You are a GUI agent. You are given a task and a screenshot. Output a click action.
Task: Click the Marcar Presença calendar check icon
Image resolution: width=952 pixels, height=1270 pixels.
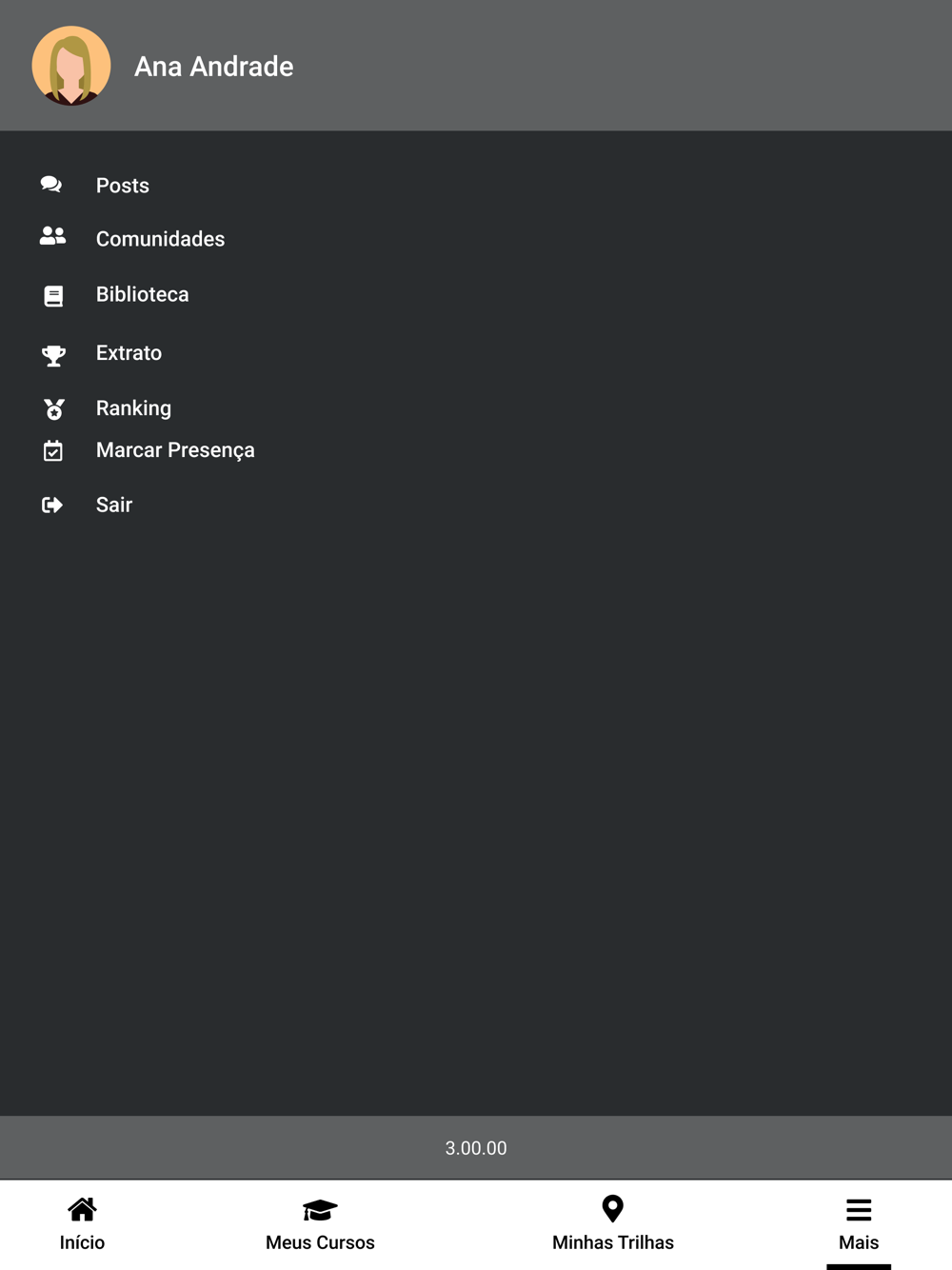click(53, 450)
